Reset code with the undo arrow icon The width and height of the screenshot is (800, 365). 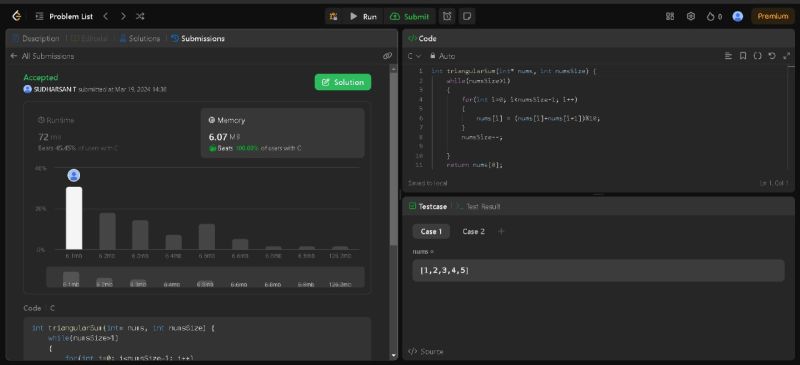pyautogui.click(x=772, y=56)
